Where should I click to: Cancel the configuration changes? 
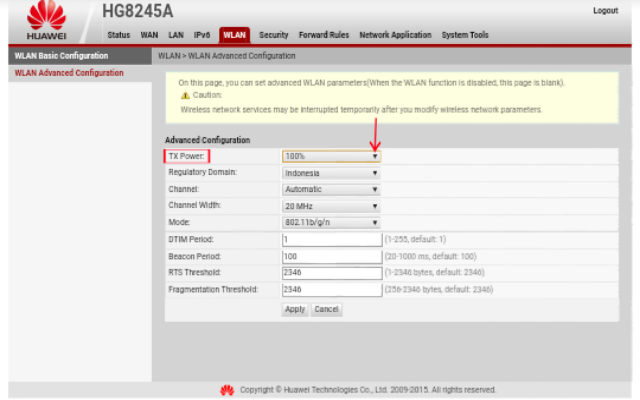[x=326, y=309]
